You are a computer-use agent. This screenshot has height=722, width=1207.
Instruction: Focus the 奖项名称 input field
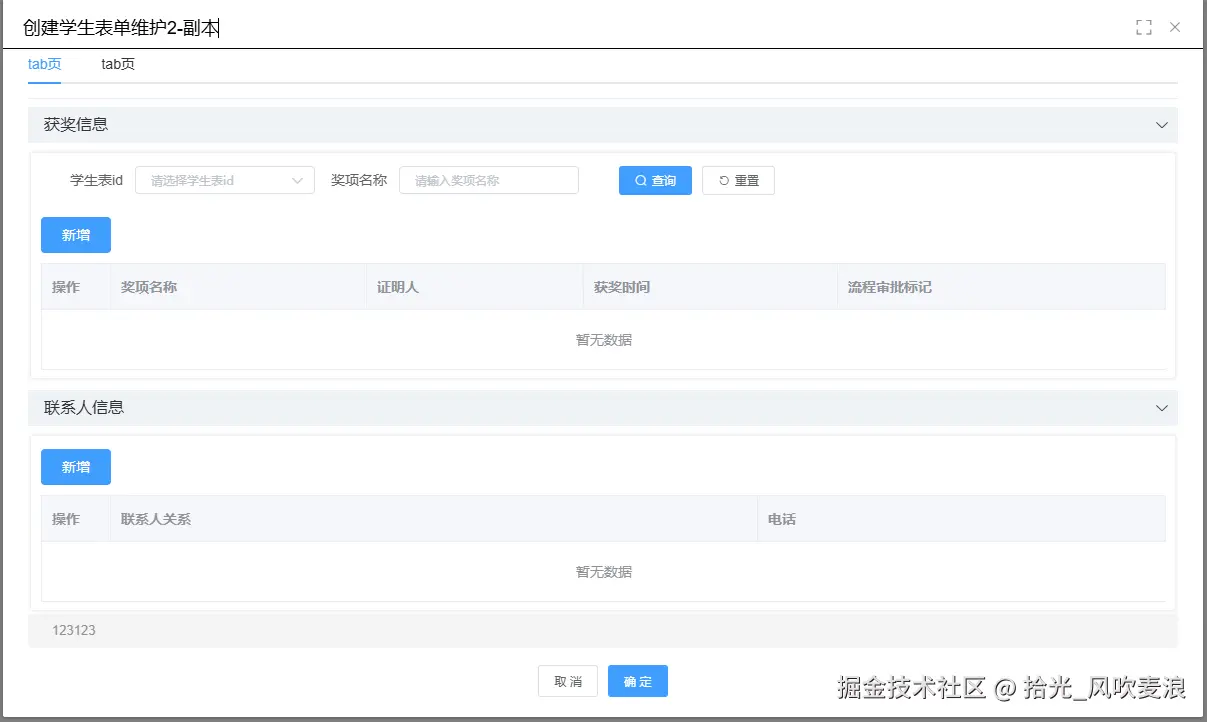pos(489,180)
